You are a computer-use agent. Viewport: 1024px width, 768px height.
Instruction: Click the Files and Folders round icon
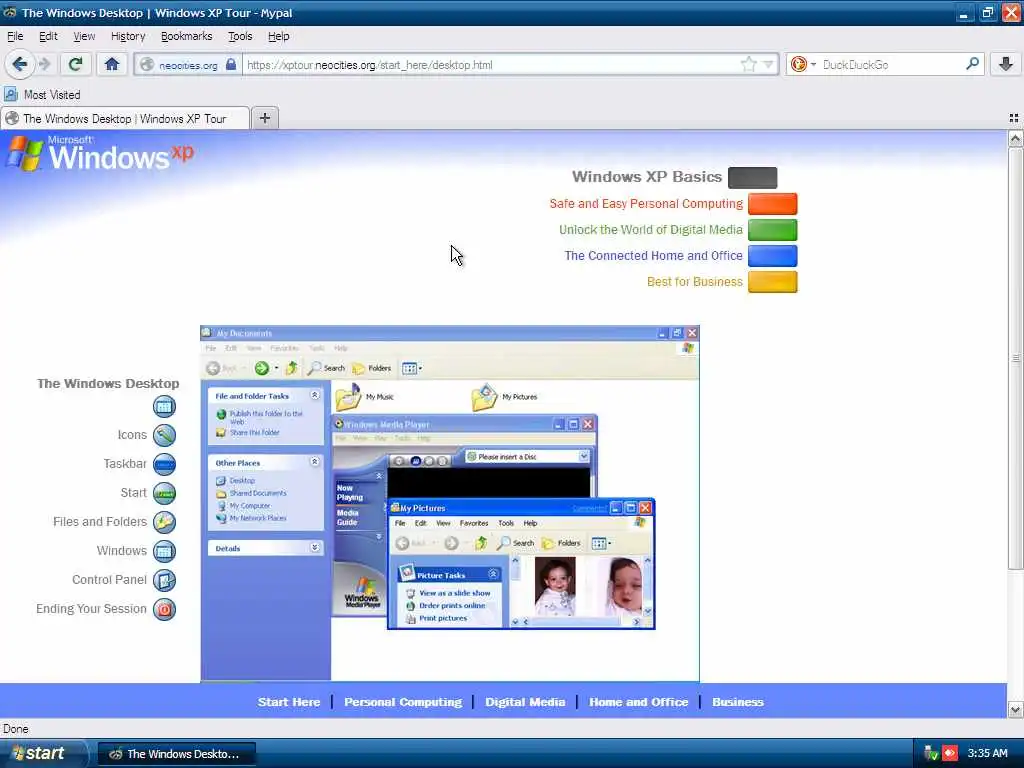(x=165, y=522)
